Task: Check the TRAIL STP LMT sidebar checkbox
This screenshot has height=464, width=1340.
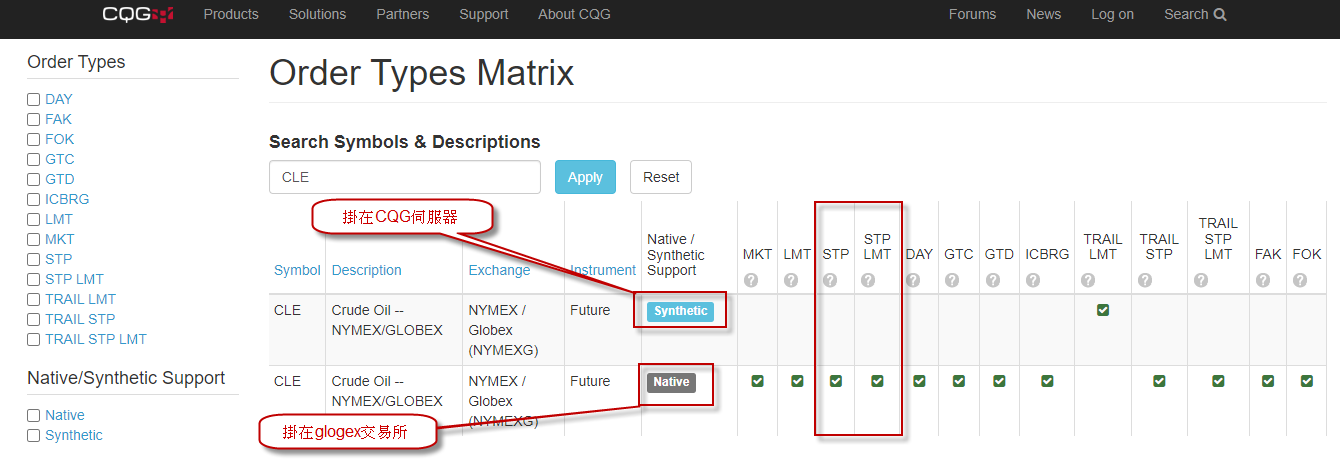Action: point(33,340)
